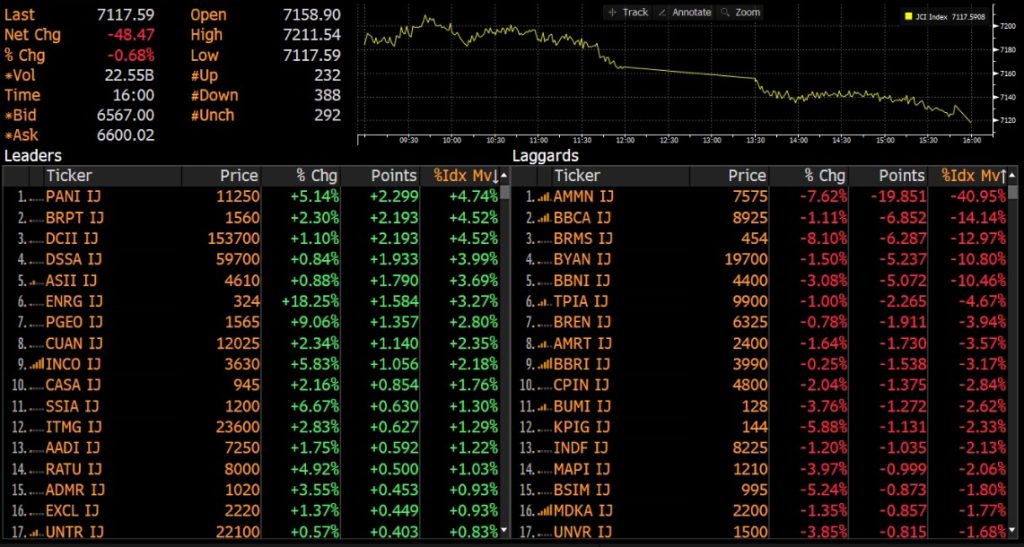Select KPIG IJ ticker in Laggards
Image resolution: width=1024 pixels, height=547 pixels.
[x=581, y=426]
